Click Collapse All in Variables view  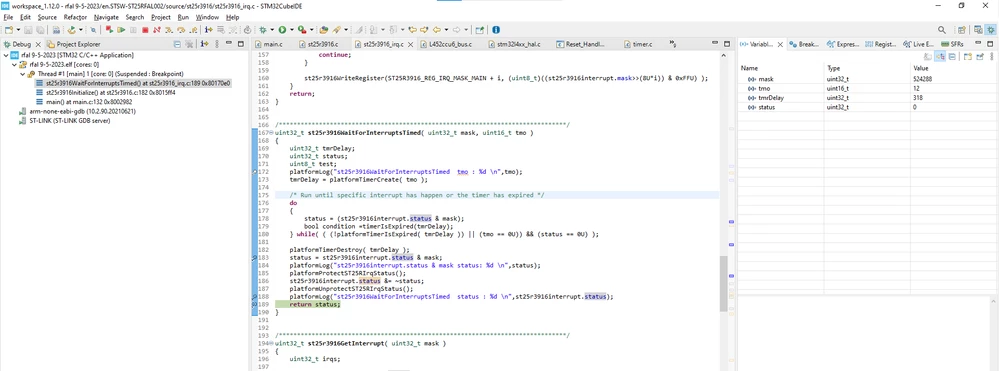(952, 57)
